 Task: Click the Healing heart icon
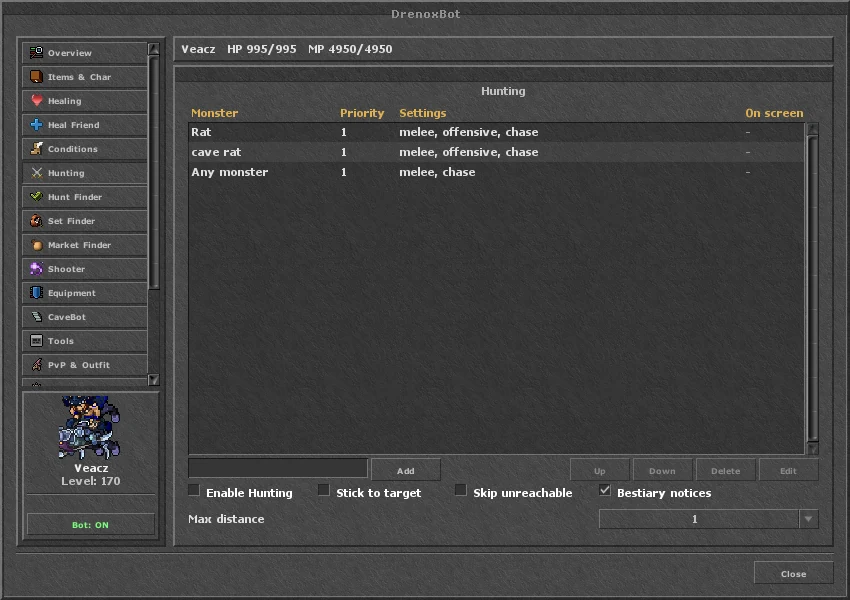coord(36,100)
